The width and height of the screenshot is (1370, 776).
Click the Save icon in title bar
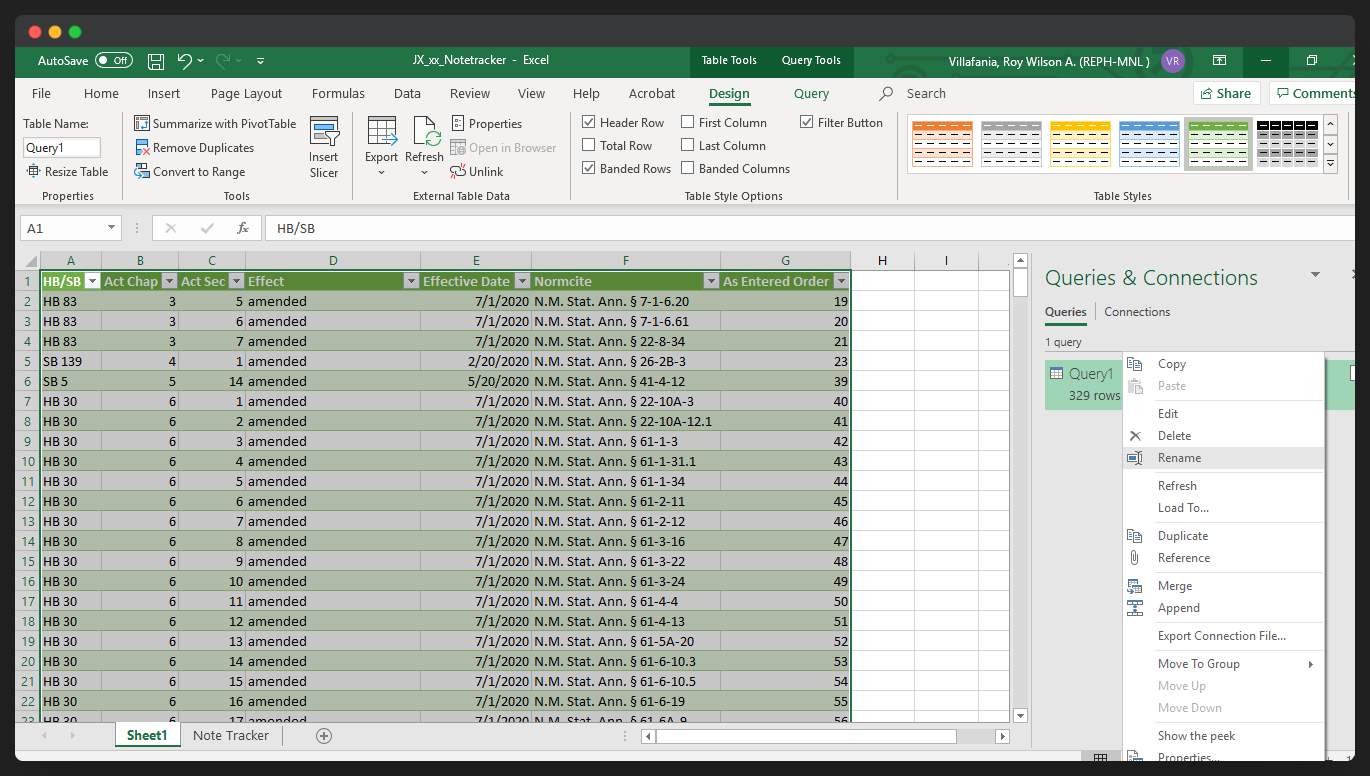[x=156, y=61]
